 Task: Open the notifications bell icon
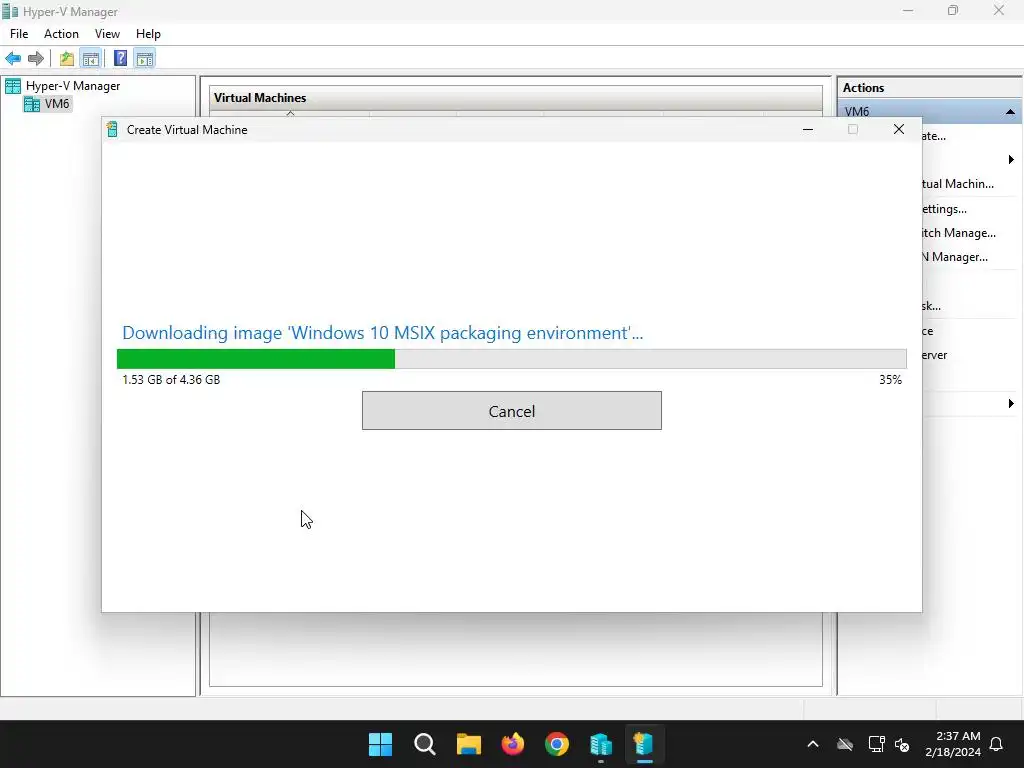click(x=996, y=744)
